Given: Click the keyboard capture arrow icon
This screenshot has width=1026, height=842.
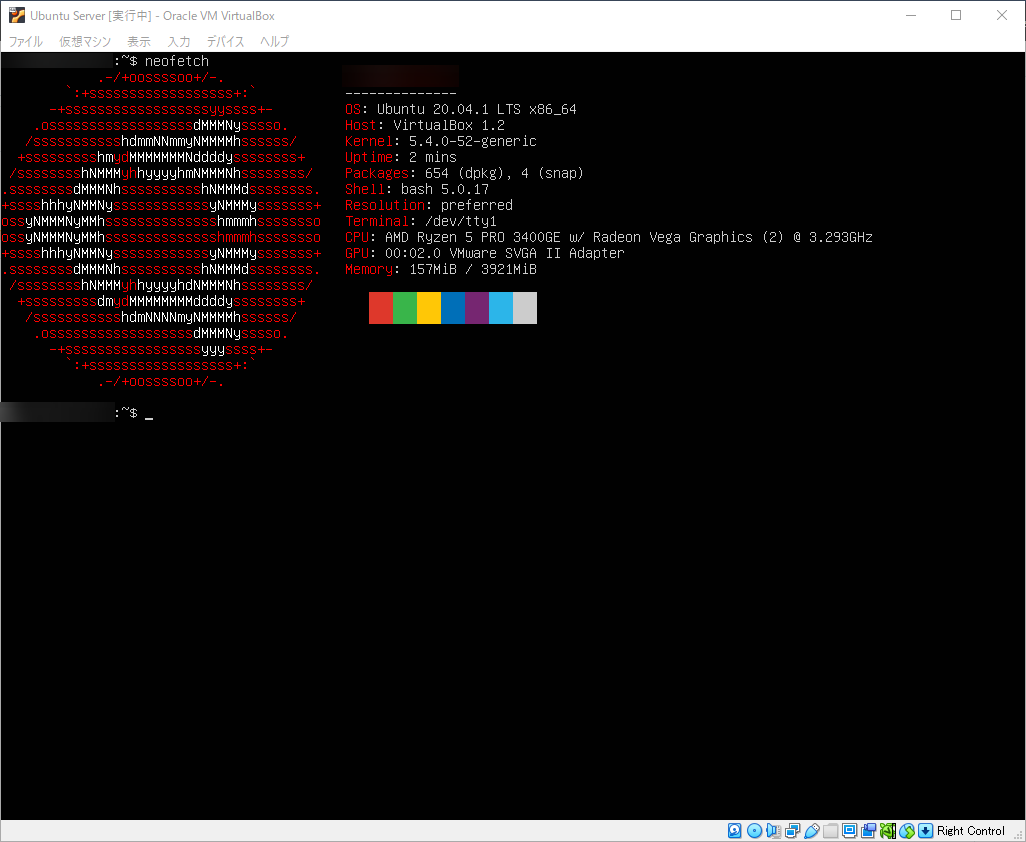Looking at the screenshot, I should [925, 830].
